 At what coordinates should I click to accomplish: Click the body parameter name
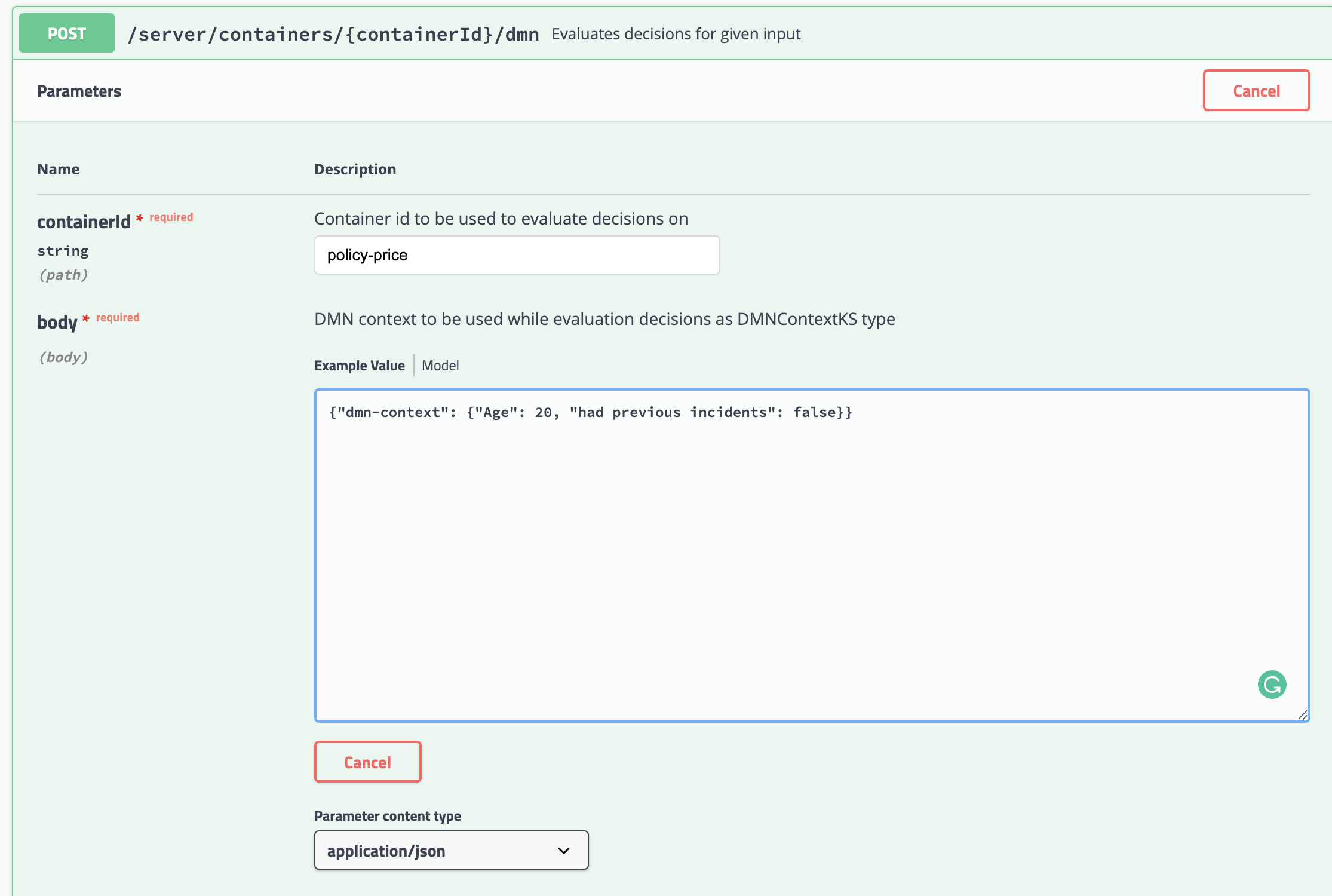pos(57,323)
